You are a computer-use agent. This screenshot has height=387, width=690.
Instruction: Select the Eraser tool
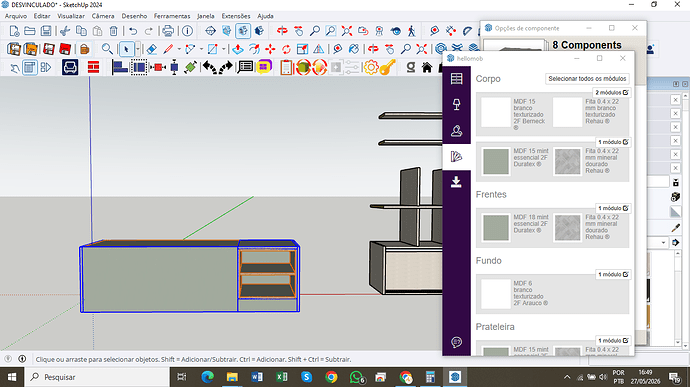click(x=151, y=49)
